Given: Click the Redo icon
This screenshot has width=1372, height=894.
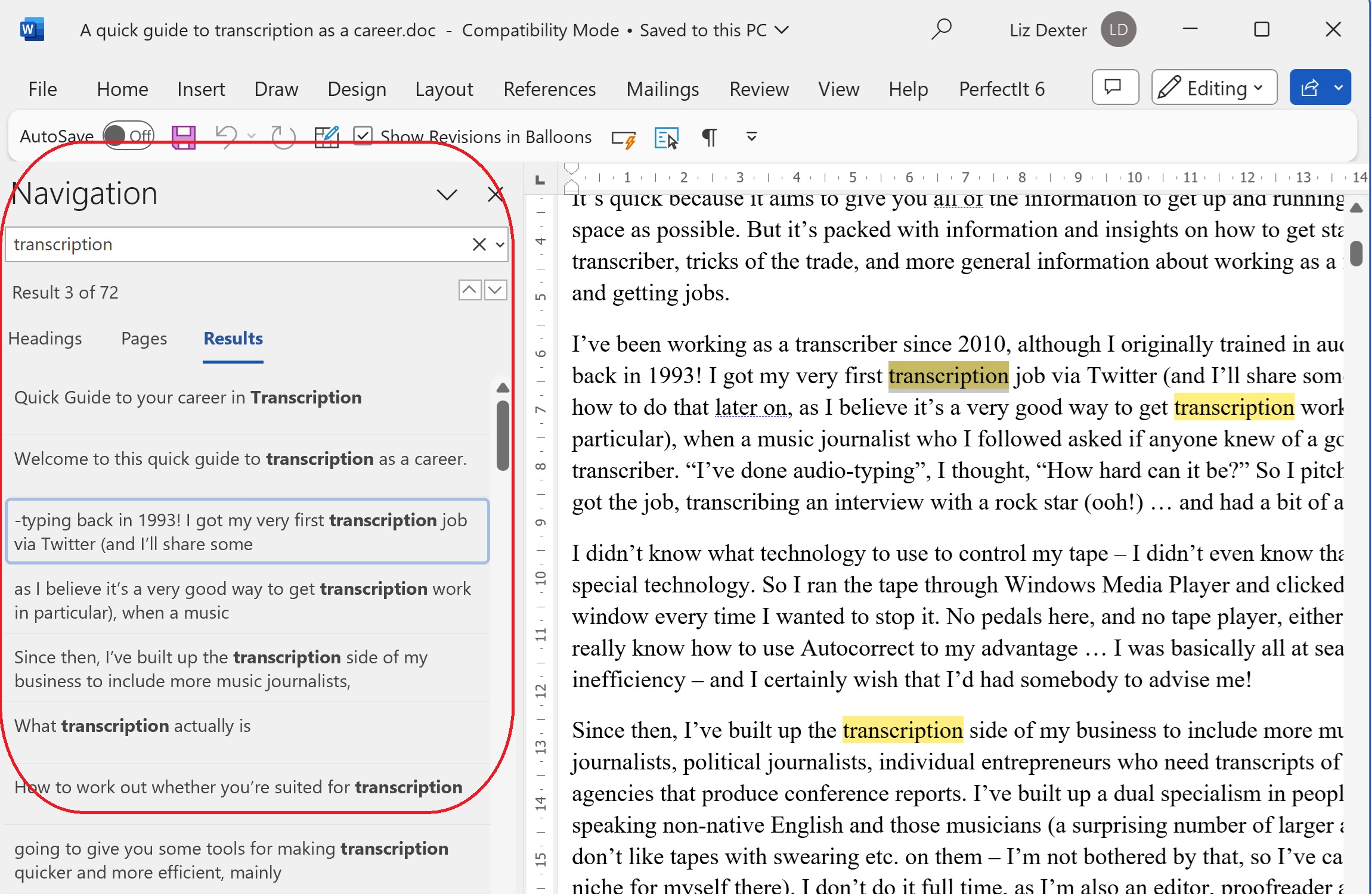Looking at the screenshot, I should tap(283, 137).
